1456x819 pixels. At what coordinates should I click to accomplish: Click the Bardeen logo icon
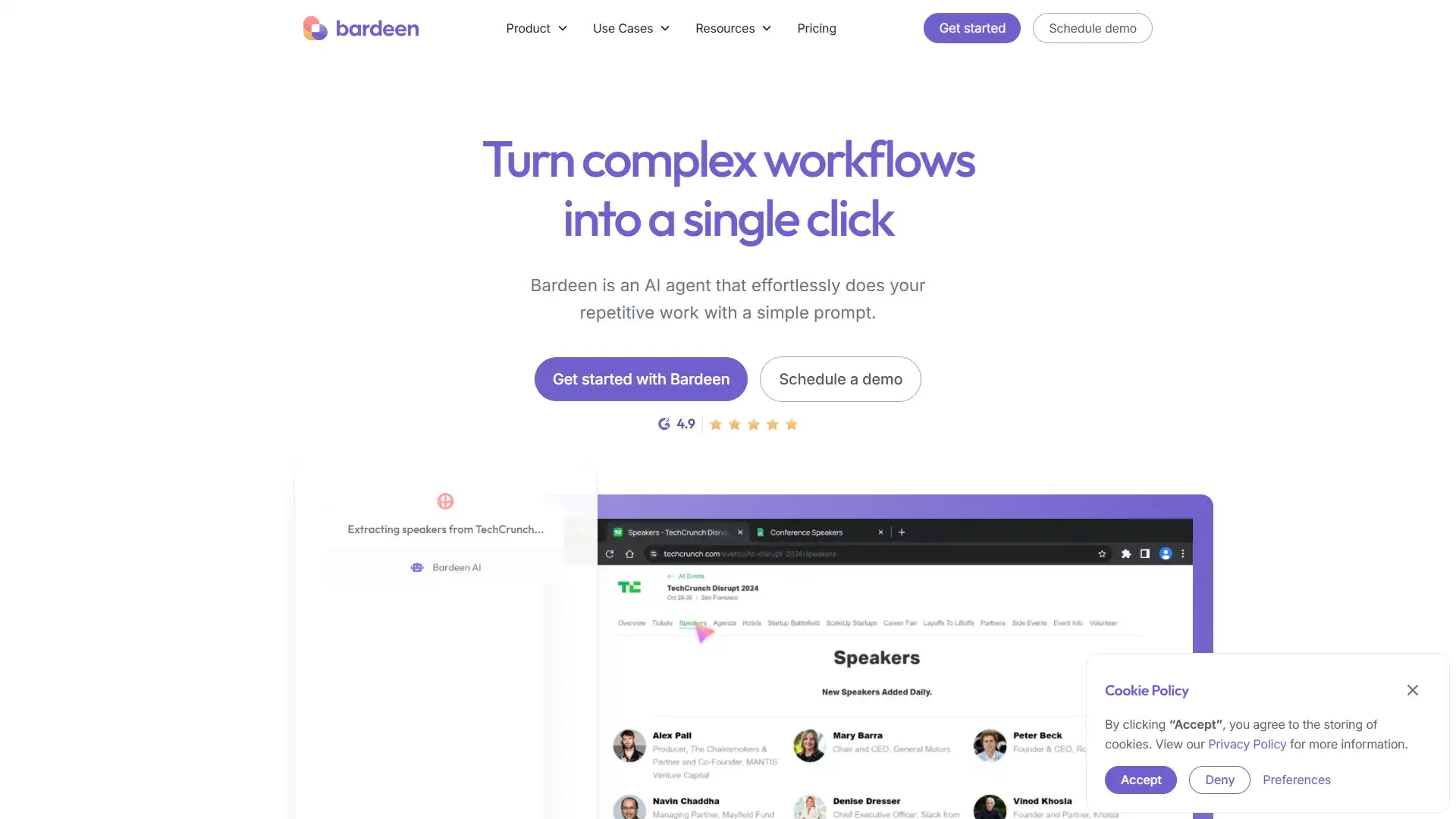pos(315,28)
